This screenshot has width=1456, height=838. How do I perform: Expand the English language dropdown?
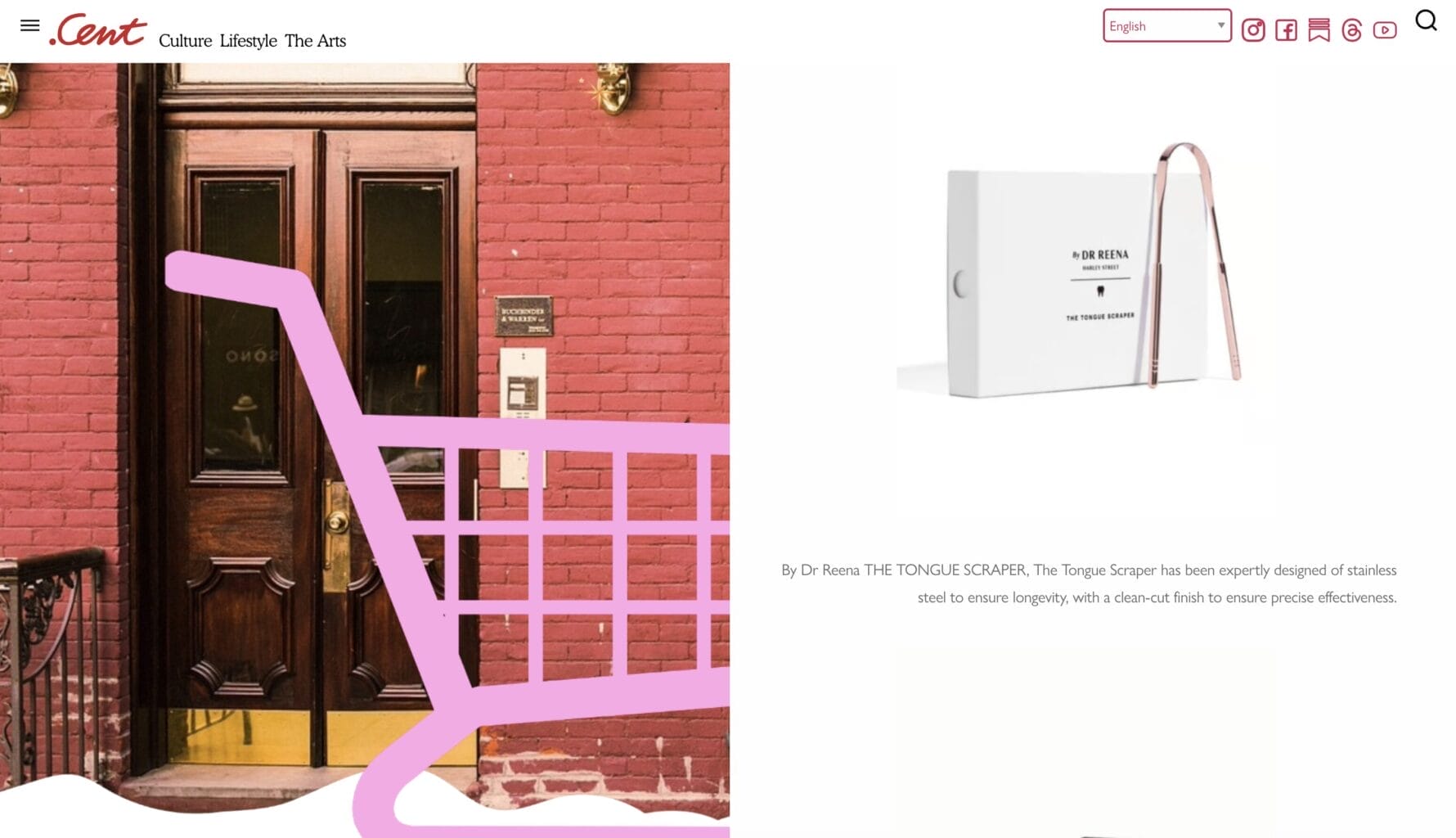pos(1166,25)
